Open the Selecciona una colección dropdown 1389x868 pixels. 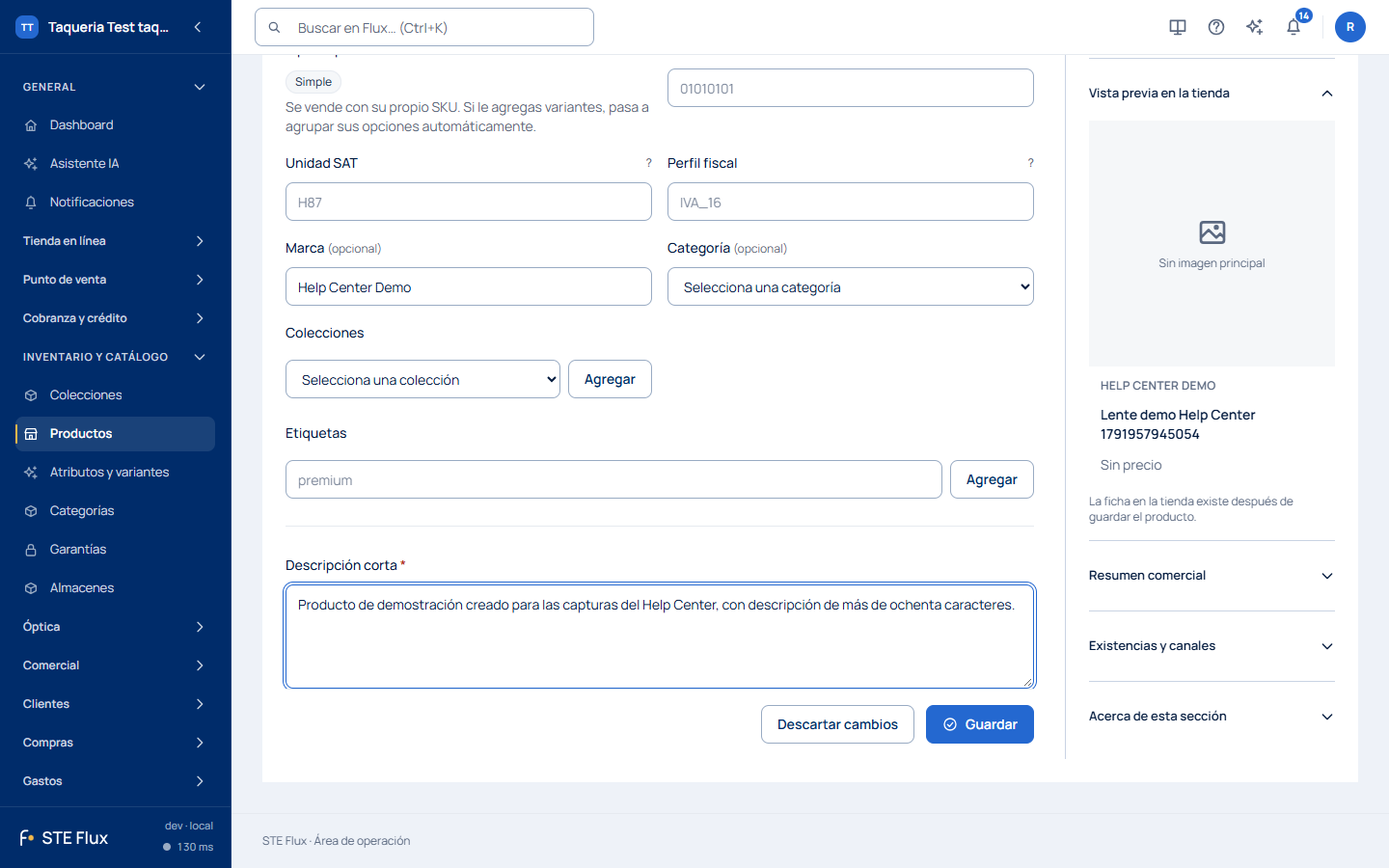coord(422,379)
